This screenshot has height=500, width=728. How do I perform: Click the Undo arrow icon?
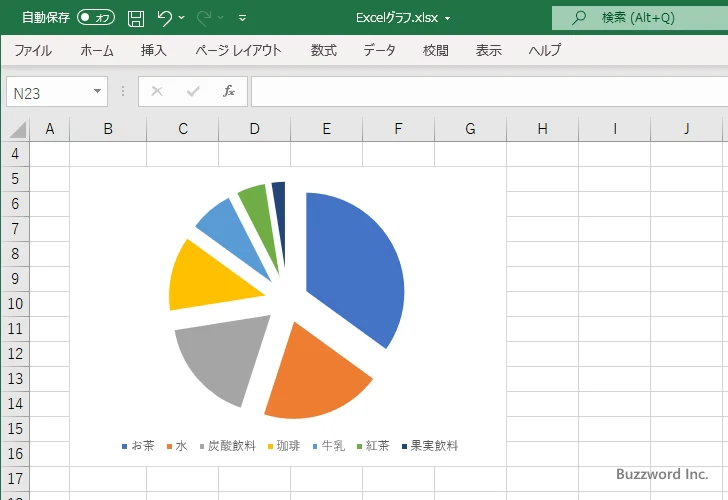[x=164, y=18]
